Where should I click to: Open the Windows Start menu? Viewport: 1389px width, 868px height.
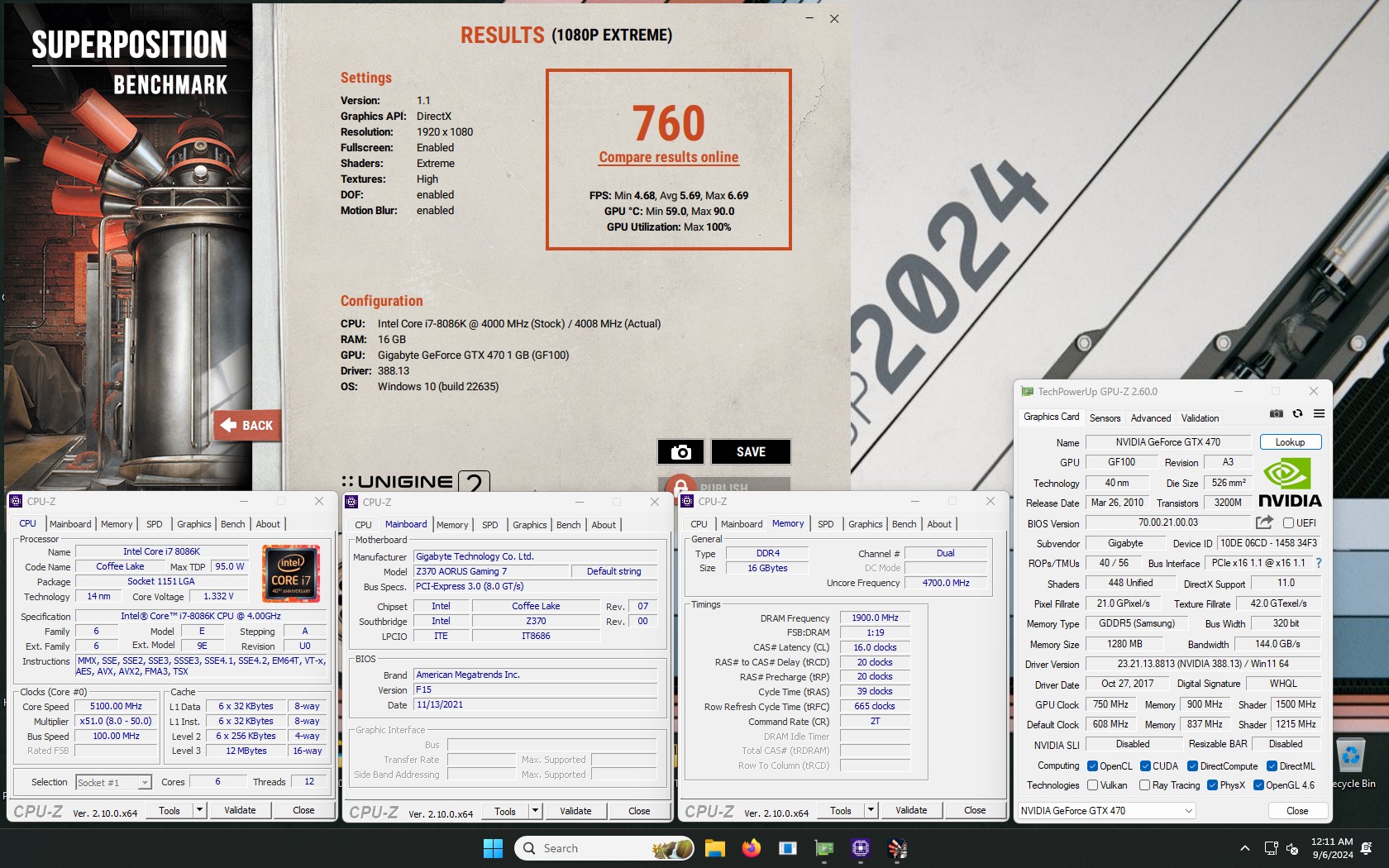pyautogui.click(x=493, y=848)
